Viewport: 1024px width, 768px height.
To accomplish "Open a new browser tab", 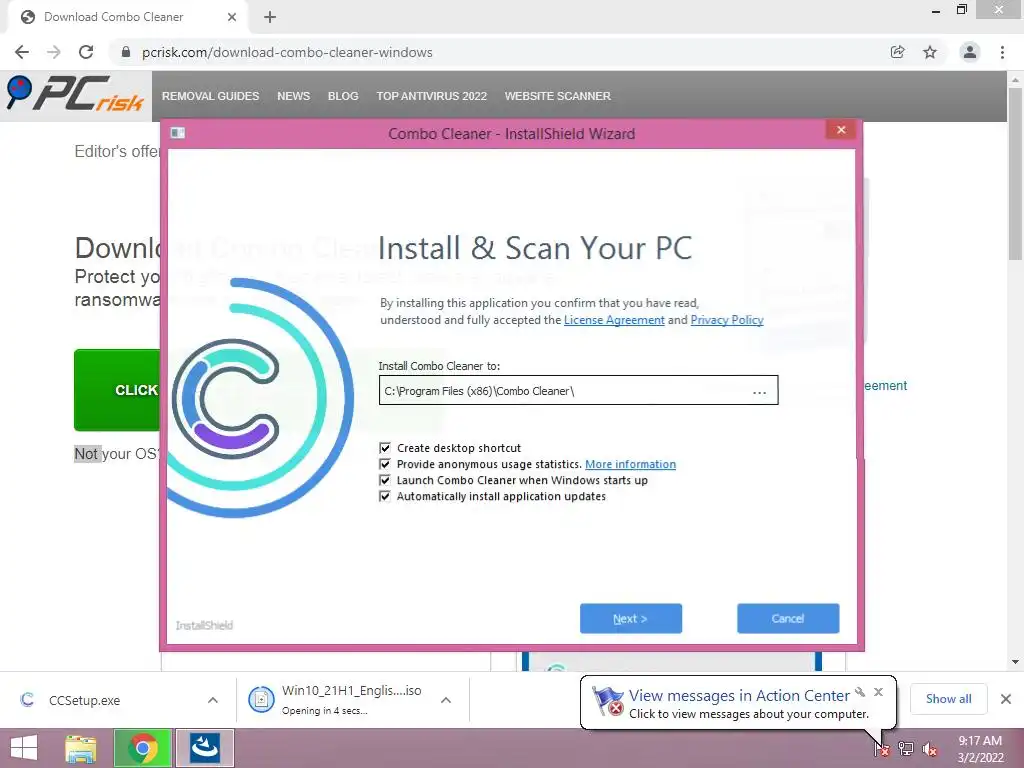I will coord(270,18).
